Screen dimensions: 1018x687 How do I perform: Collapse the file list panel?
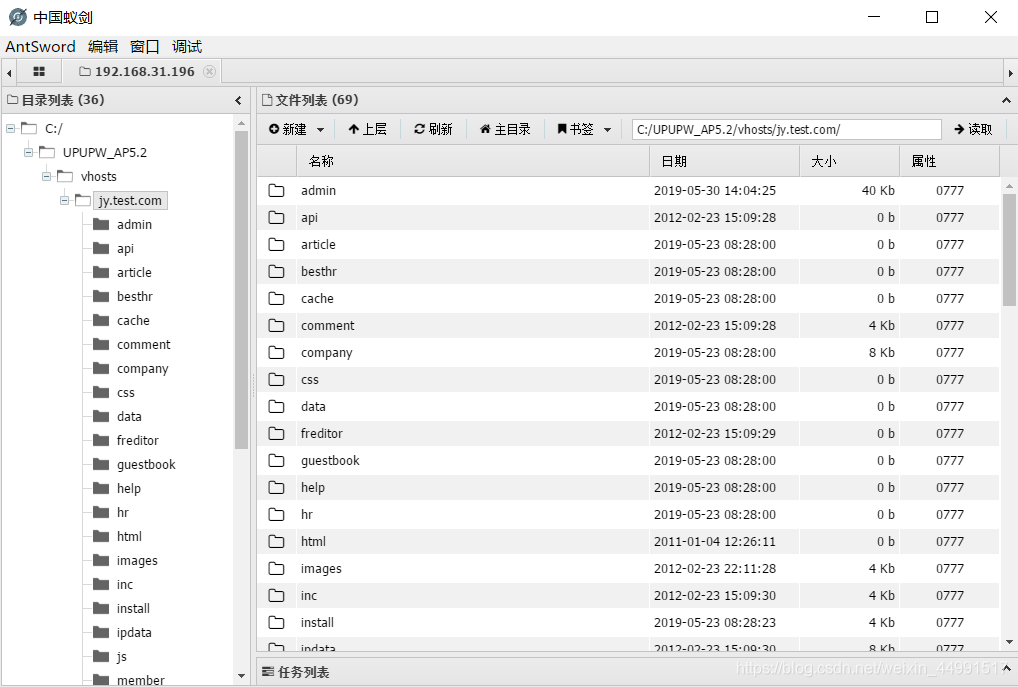[x=1006, y=100]
